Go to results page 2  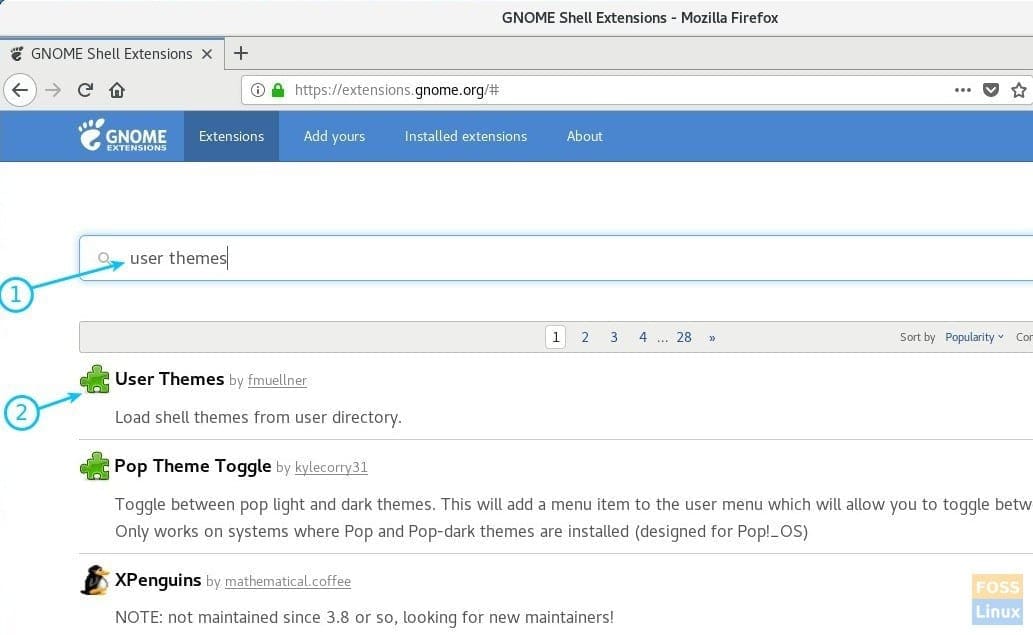[585, 337]
